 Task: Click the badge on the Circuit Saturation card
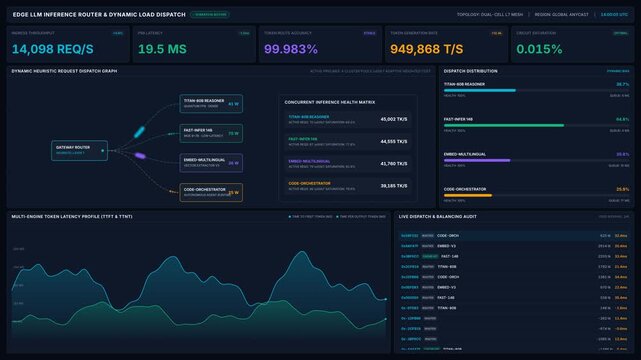point(621,33)
